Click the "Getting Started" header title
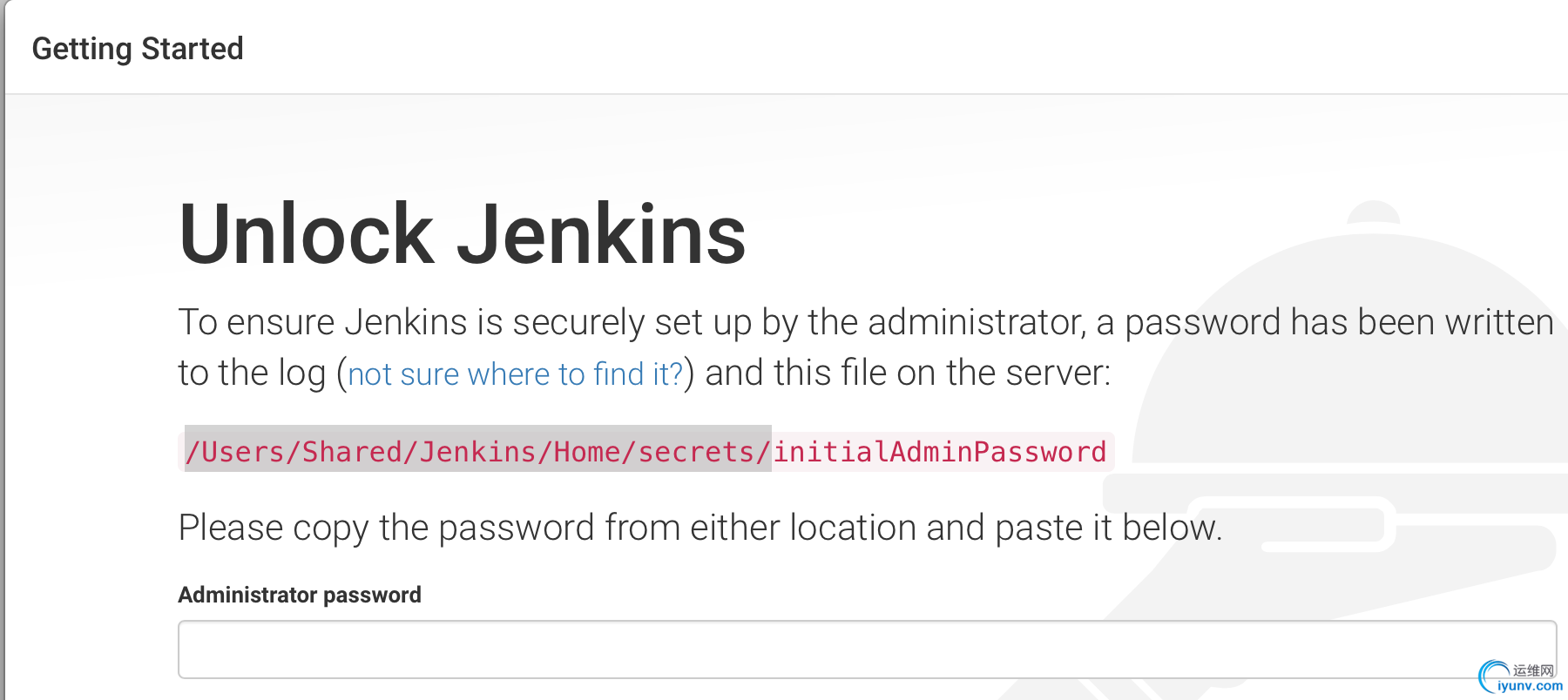Screen dimensions: 1568x700 [138, 49]
